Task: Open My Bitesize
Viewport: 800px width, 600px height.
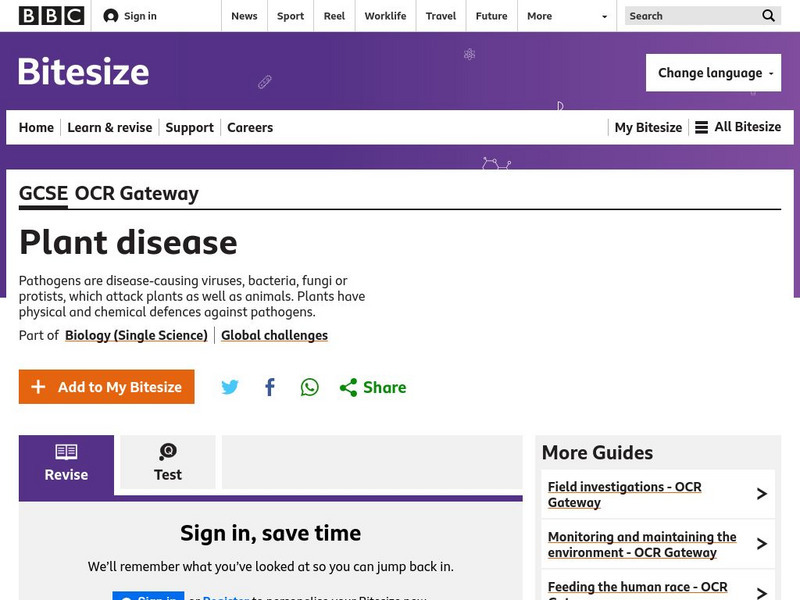Action: click(648, 128)
